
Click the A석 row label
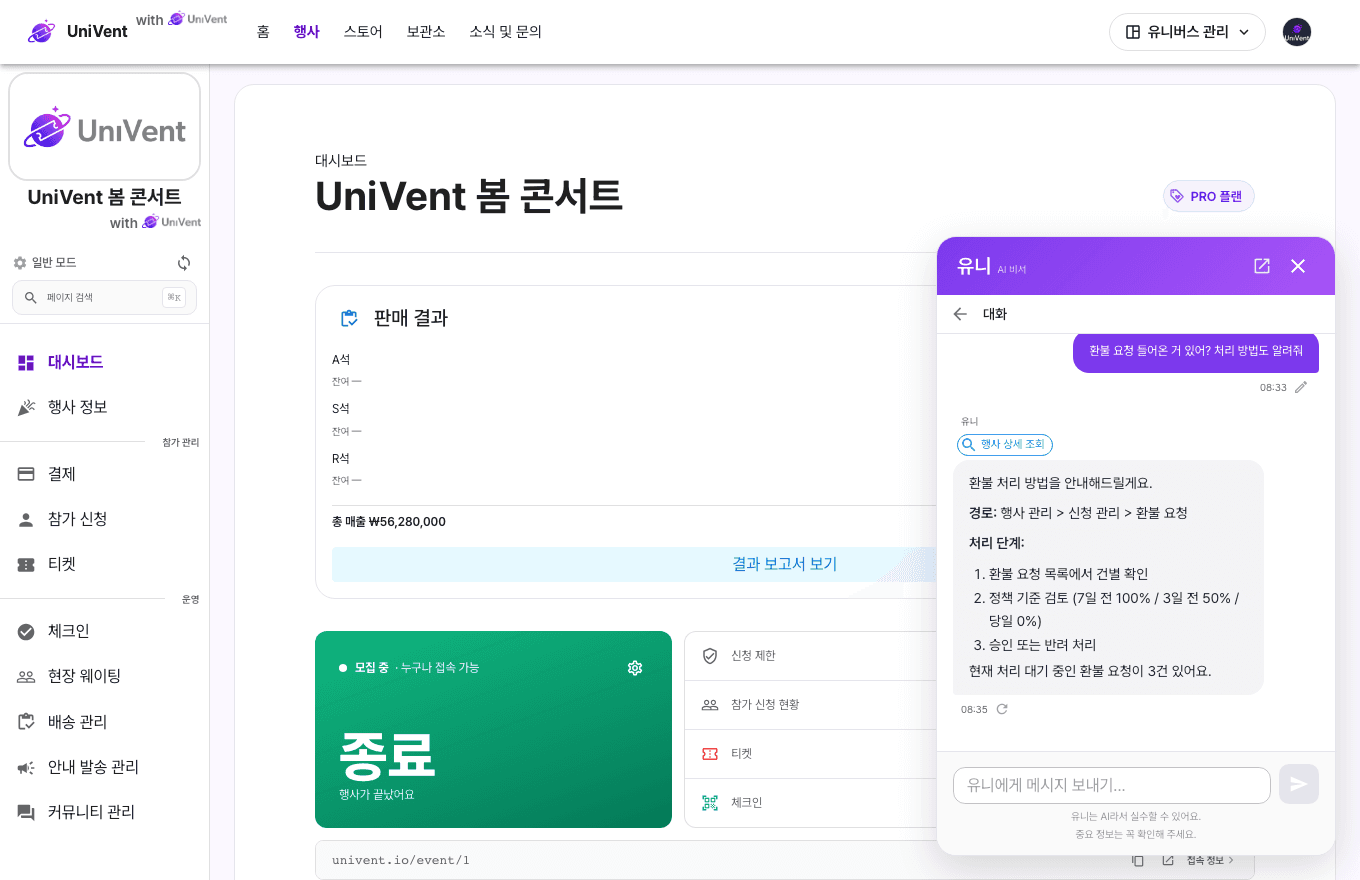pos(341,360)
